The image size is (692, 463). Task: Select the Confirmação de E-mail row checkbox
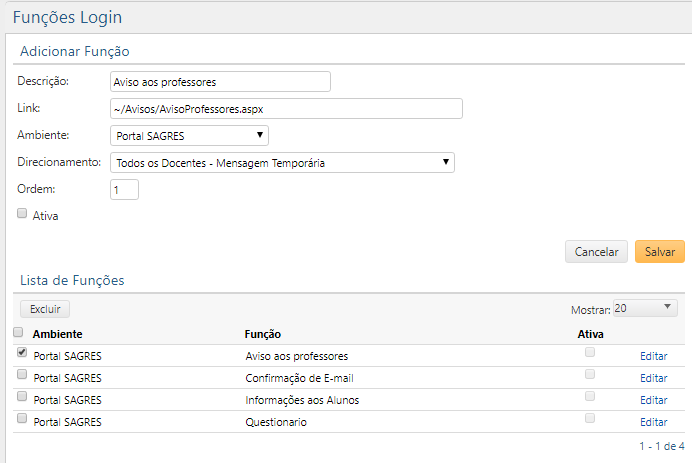coord(22,375)
